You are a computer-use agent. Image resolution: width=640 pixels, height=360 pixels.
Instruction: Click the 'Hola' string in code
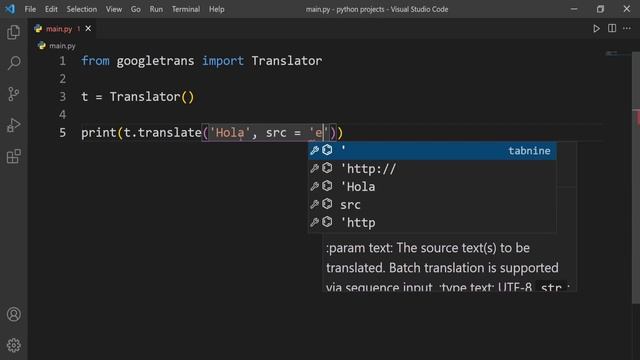(x=230, y=133)
